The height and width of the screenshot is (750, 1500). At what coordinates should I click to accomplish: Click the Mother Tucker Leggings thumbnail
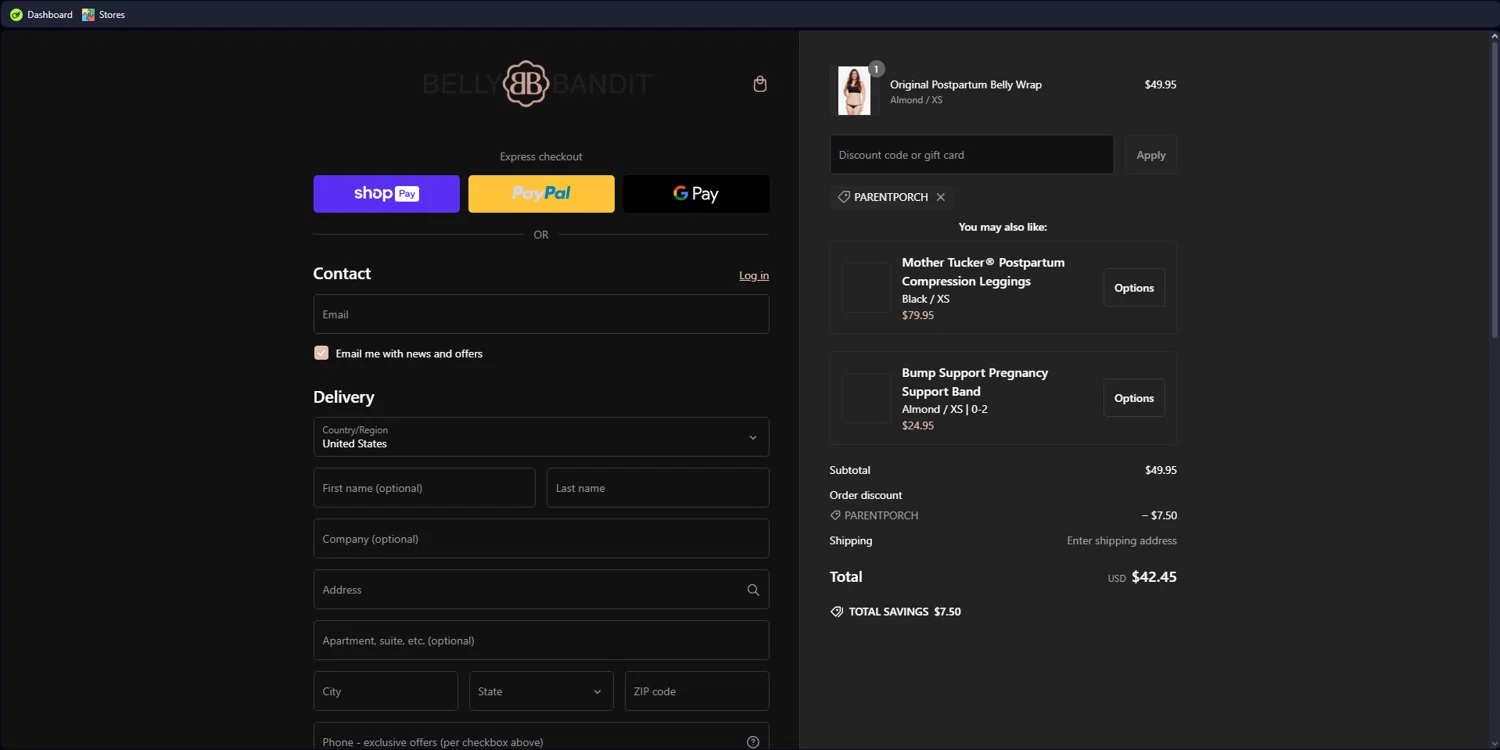[866, 288]
